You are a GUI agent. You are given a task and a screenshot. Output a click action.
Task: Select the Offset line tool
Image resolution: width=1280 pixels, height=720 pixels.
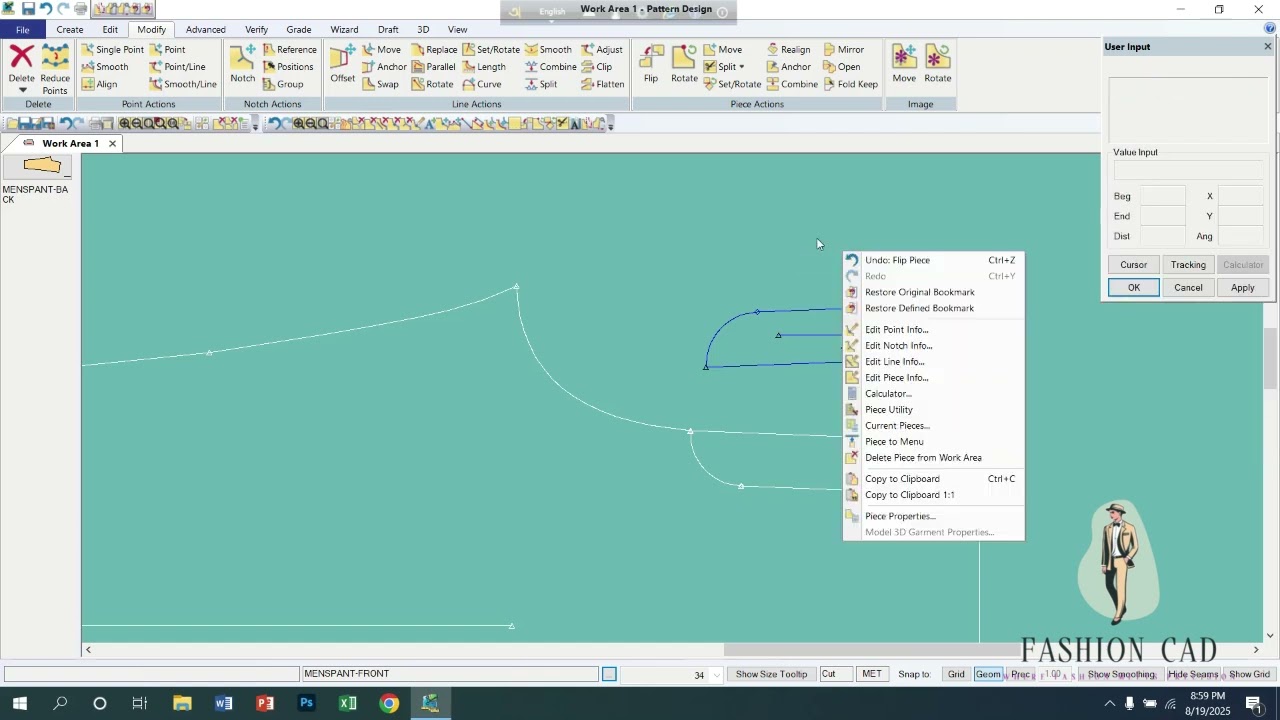(x=343, y=64)
